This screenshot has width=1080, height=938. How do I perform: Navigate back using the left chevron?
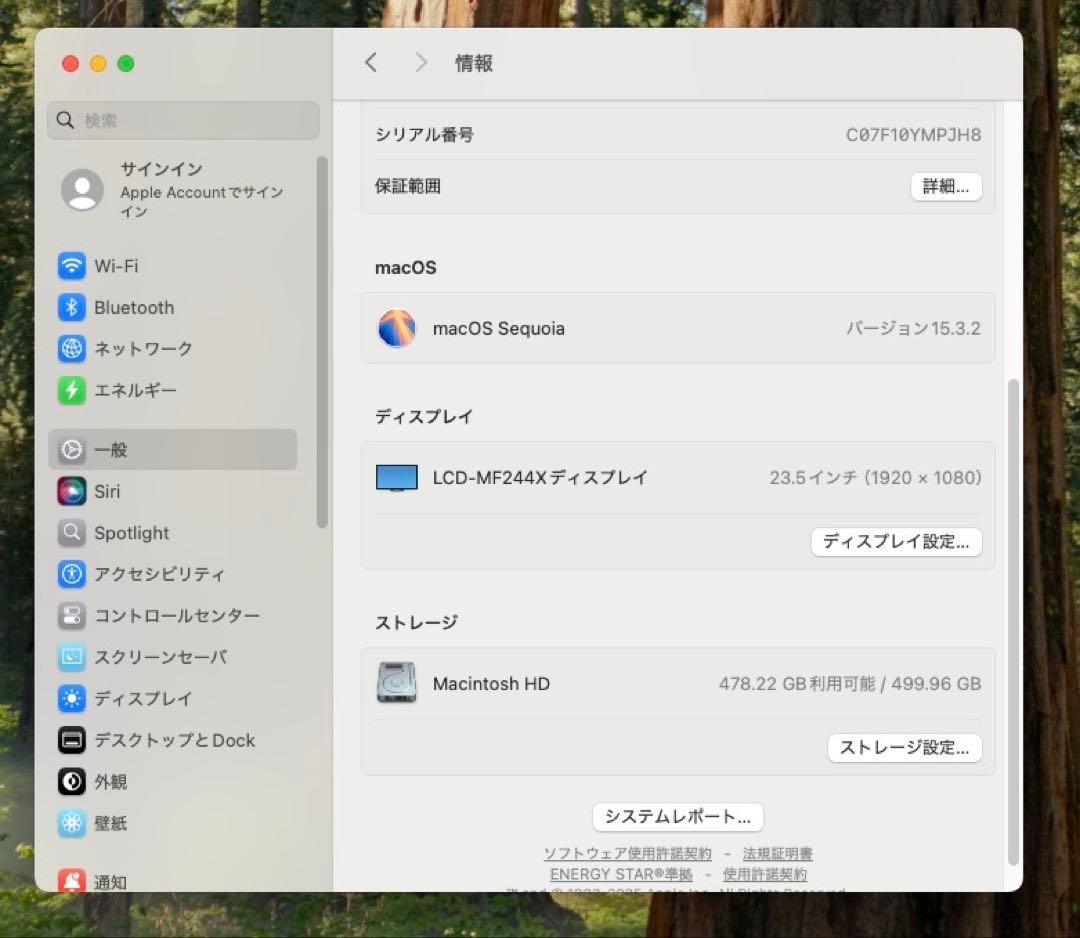coord(371,62)
